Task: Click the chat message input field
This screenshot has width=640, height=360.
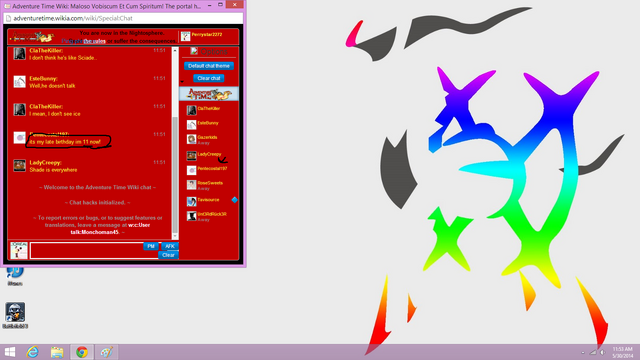Action: (x=88, y=250)
